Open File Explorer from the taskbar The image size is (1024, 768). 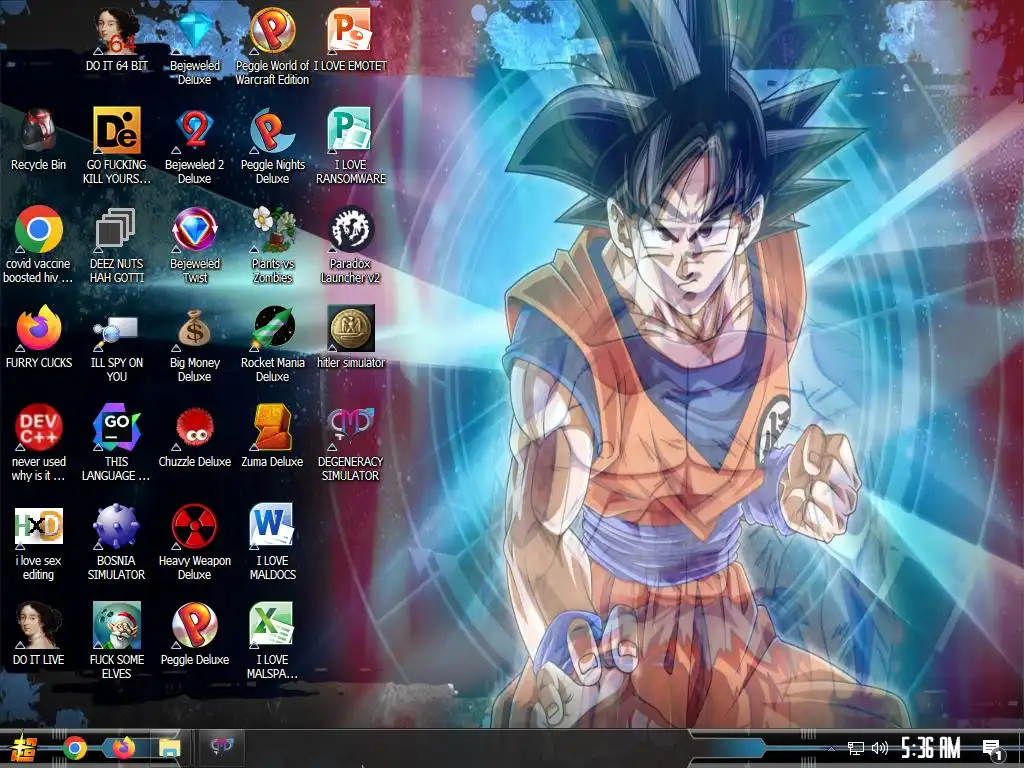click(170, 748)
